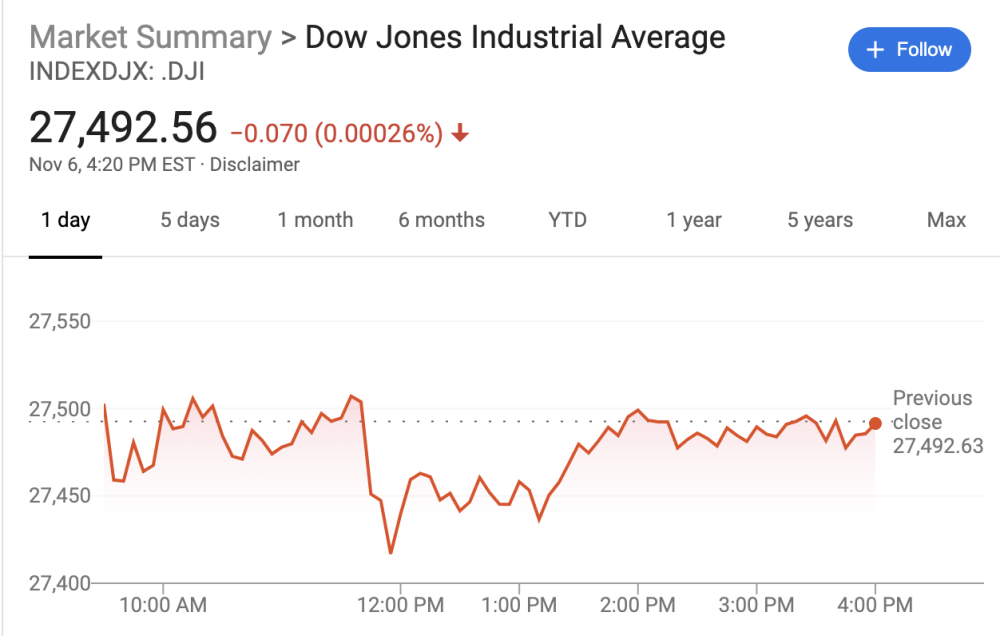Click the orange endpoint dot on chart

point(876,423)
